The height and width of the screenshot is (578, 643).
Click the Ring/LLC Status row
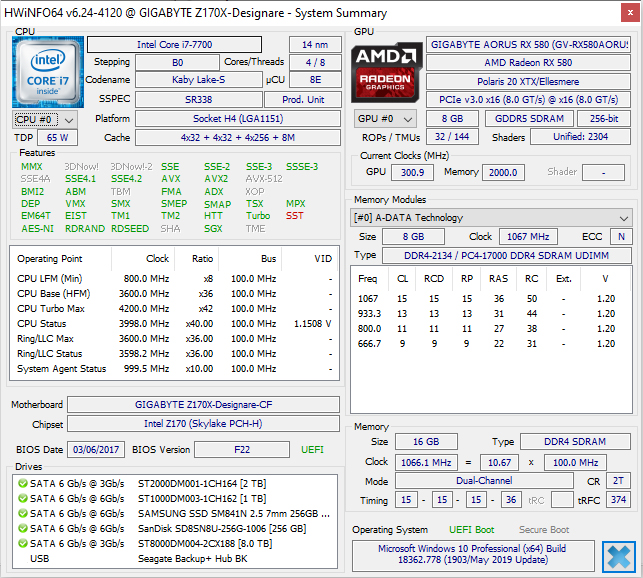click(174, 354)
